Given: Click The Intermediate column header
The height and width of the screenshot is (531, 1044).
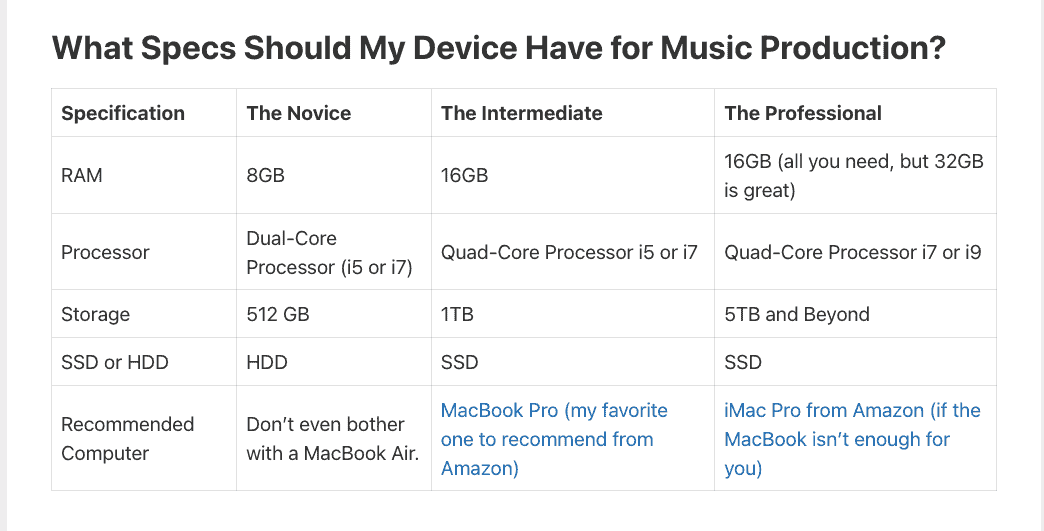Looking at the screenshot, I should [521, 113].
